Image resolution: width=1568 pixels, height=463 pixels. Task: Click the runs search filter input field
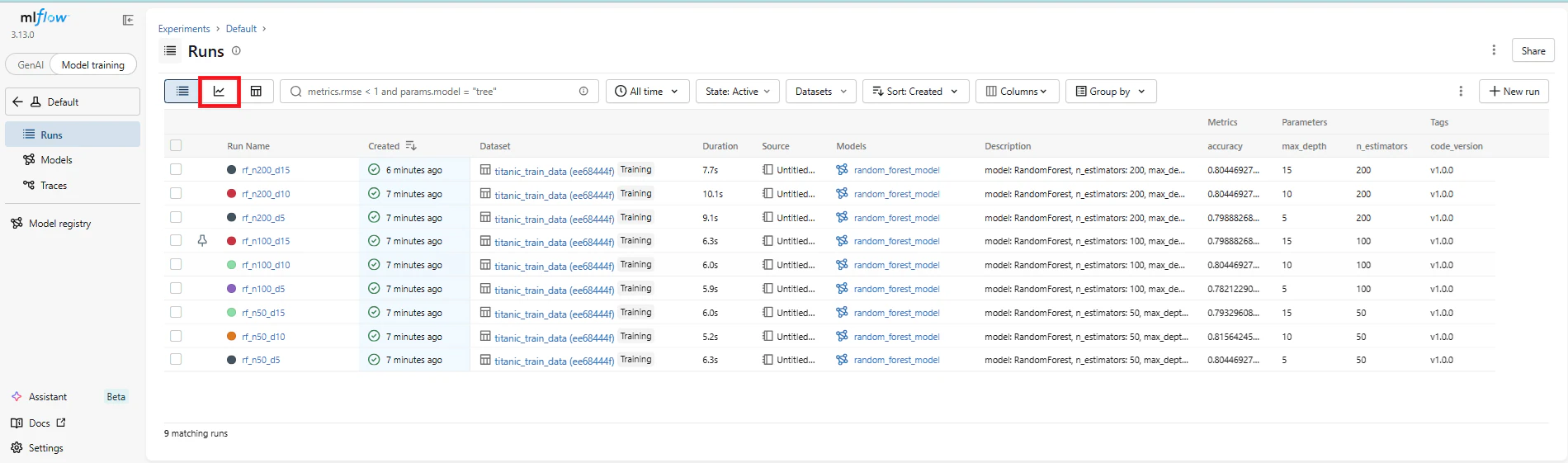(x=440, y=92)
